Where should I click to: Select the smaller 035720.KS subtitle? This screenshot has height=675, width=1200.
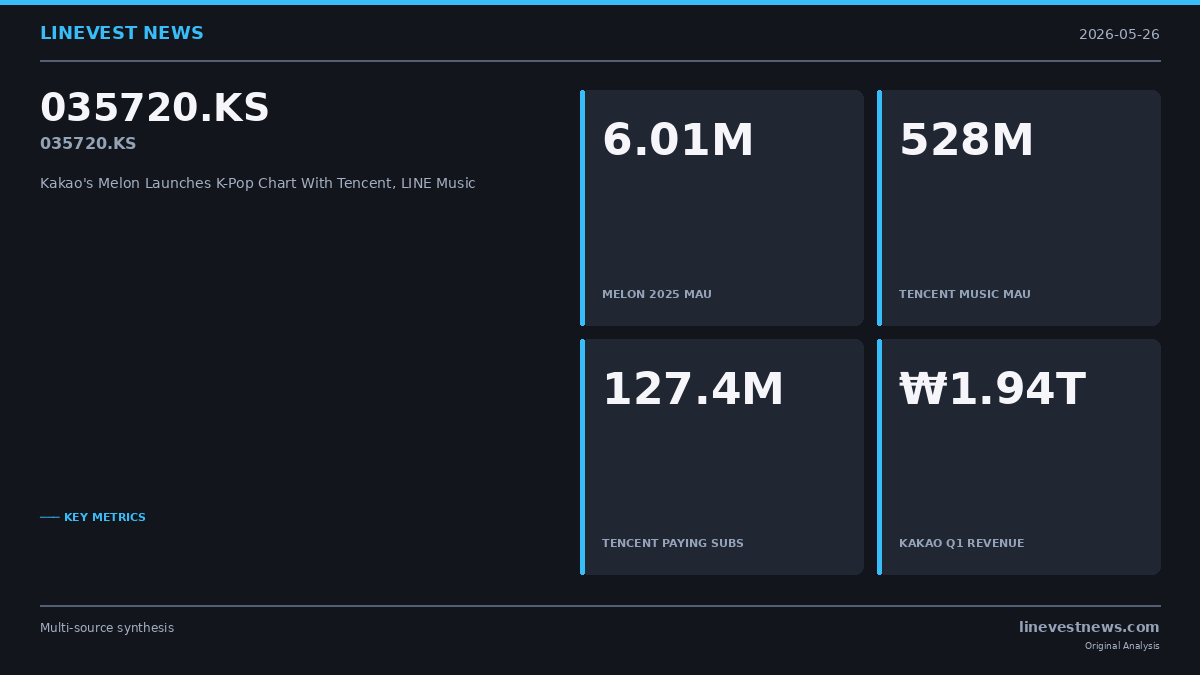click(x=88, y=144)
